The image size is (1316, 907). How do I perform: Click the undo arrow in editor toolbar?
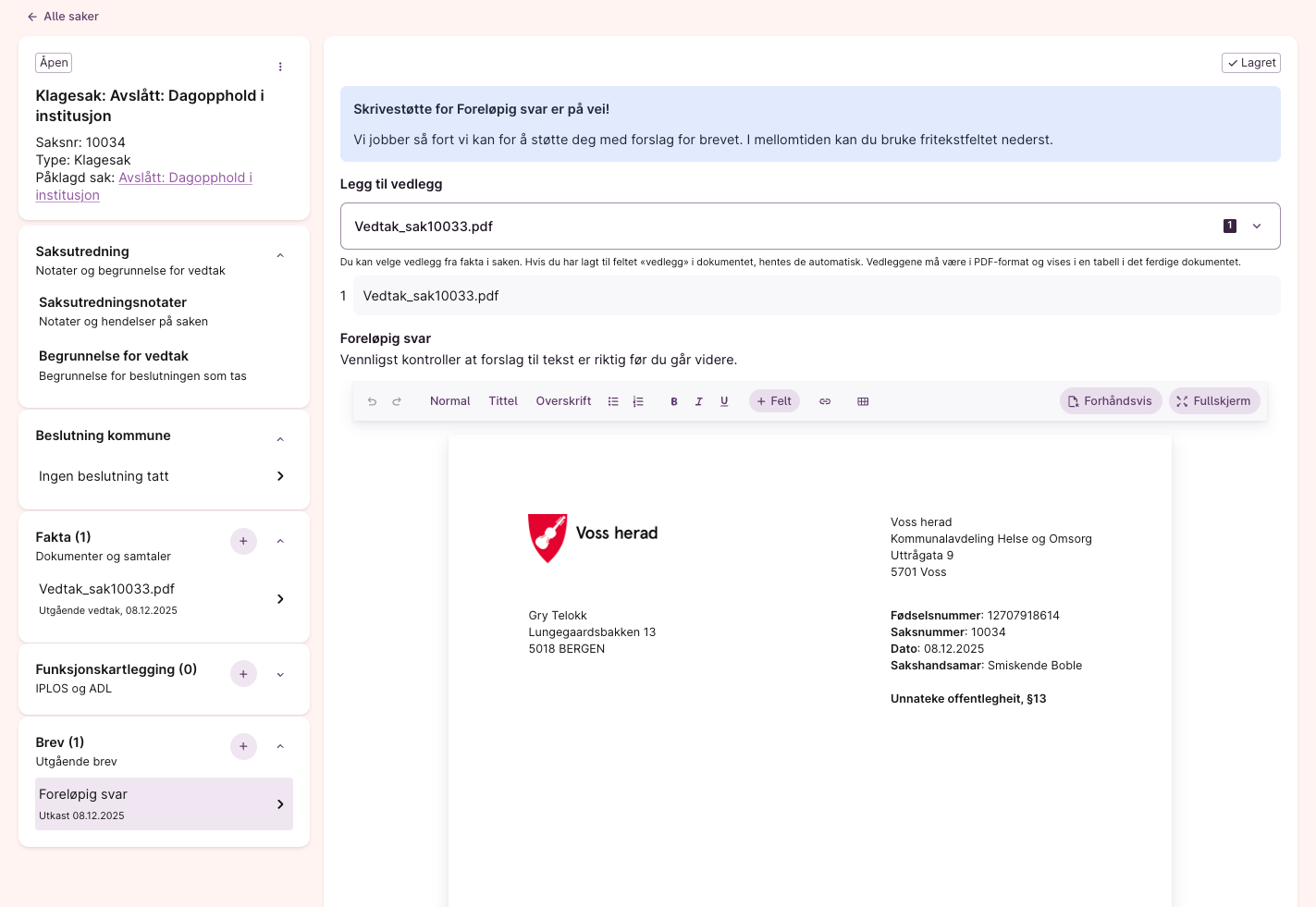(x=372, y=401)
